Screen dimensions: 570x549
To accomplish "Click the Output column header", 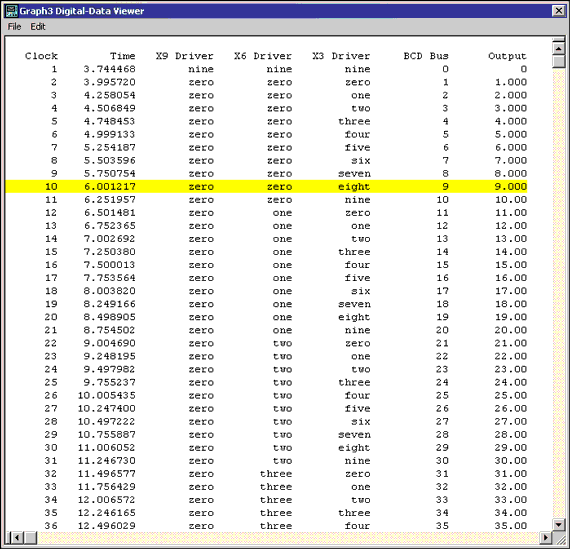I will [507, 56].
